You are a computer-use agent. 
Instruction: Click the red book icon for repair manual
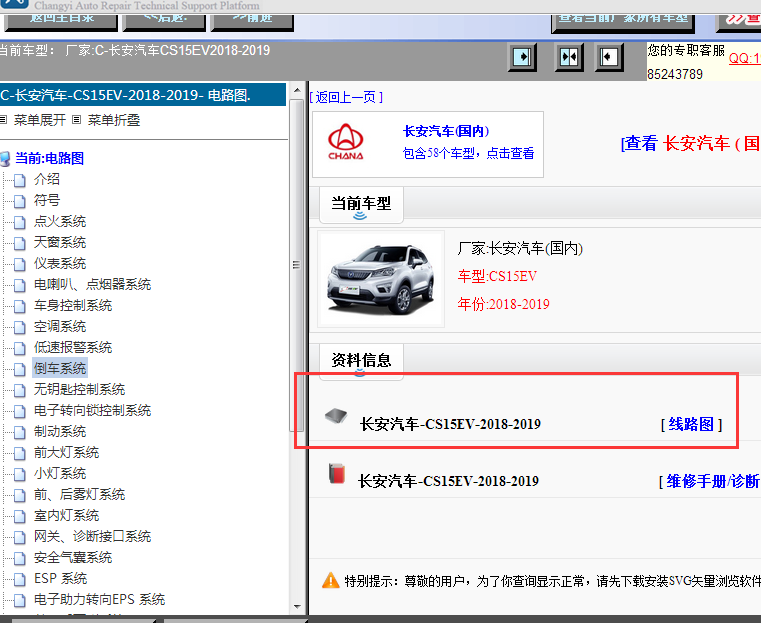tap(336, 473)
